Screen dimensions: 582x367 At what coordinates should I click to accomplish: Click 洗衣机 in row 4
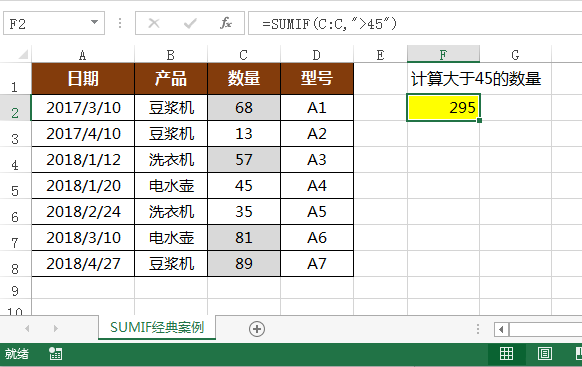[171, 160]
